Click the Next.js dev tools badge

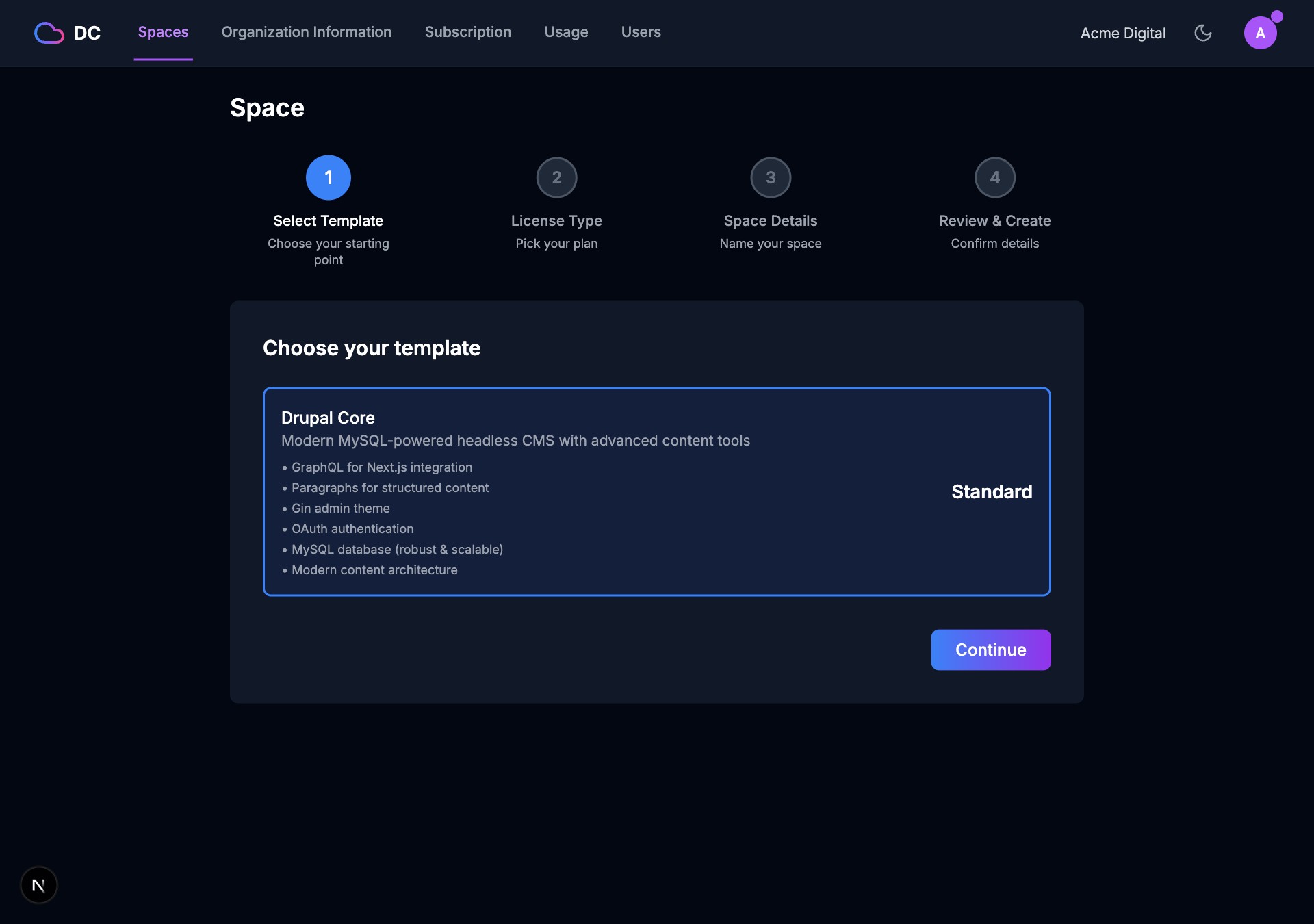(x=39, y=885)
